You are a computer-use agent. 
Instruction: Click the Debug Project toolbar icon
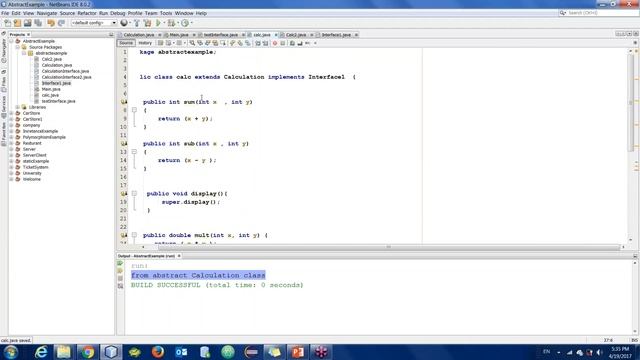pos(171,23)
